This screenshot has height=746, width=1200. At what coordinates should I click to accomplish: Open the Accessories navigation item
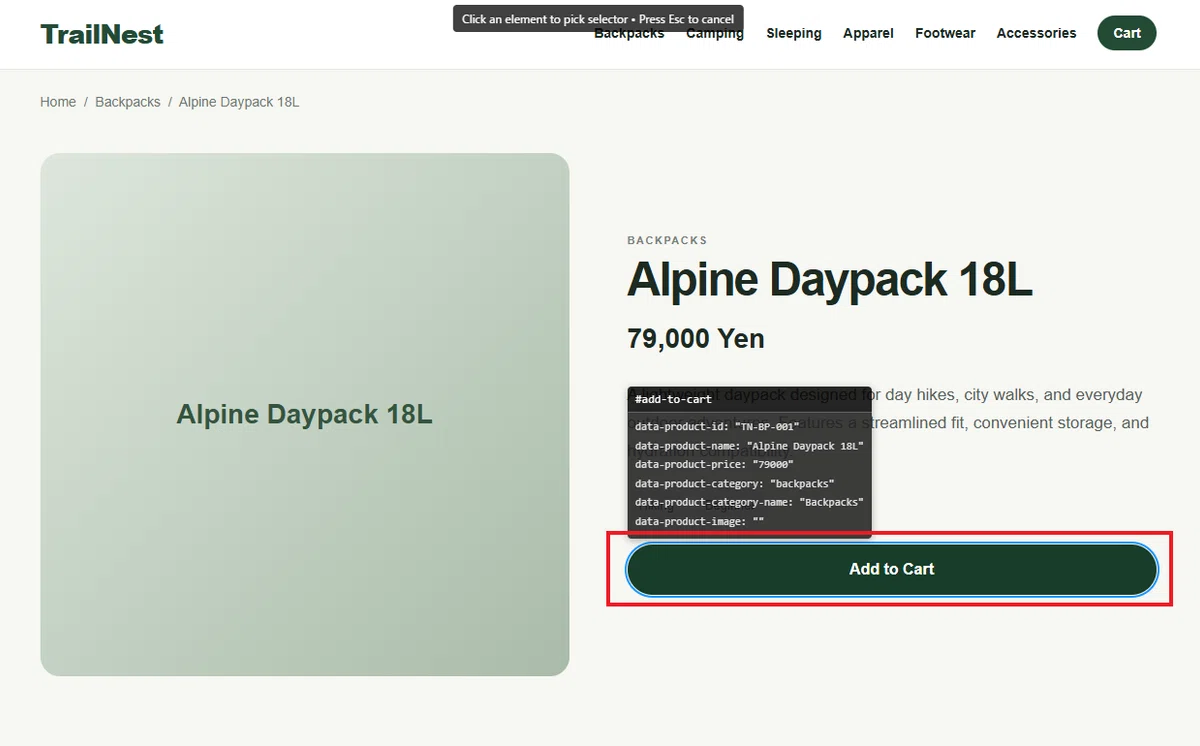(1036, 33)
